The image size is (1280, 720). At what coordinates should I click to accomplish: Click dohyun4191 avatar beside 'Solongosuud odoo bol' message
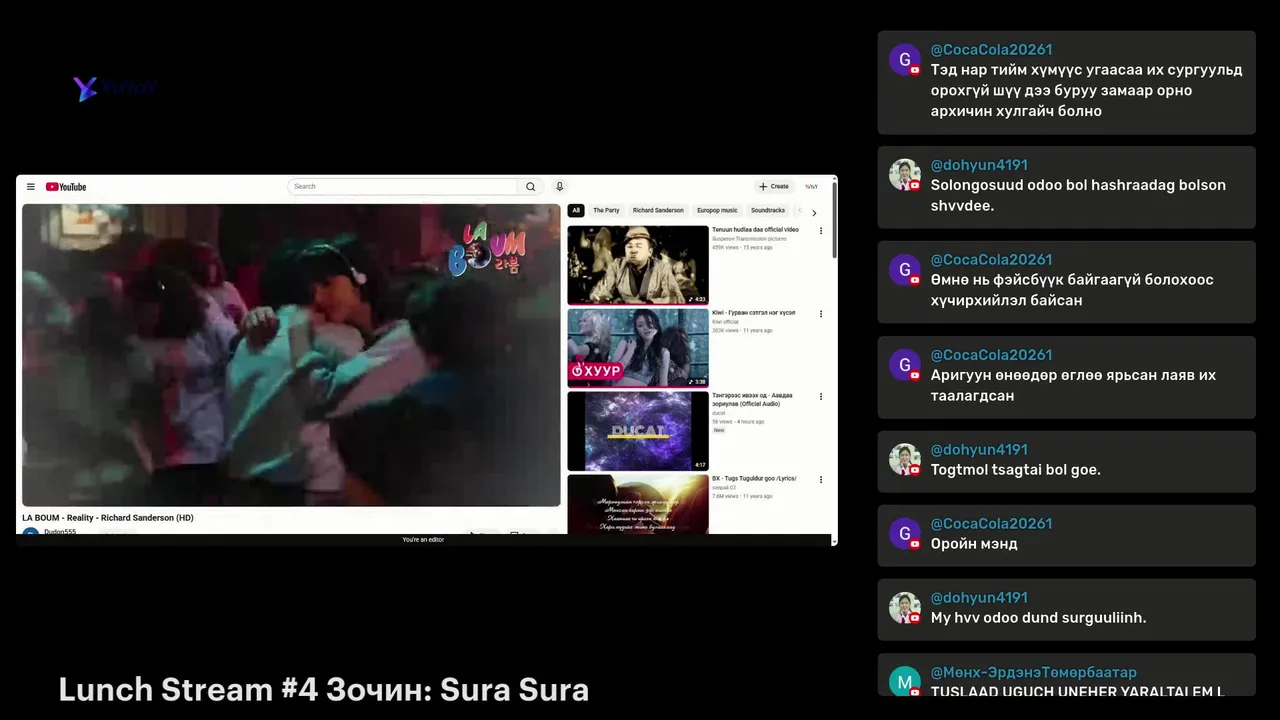pyautogui.click(x=905, y=175)
